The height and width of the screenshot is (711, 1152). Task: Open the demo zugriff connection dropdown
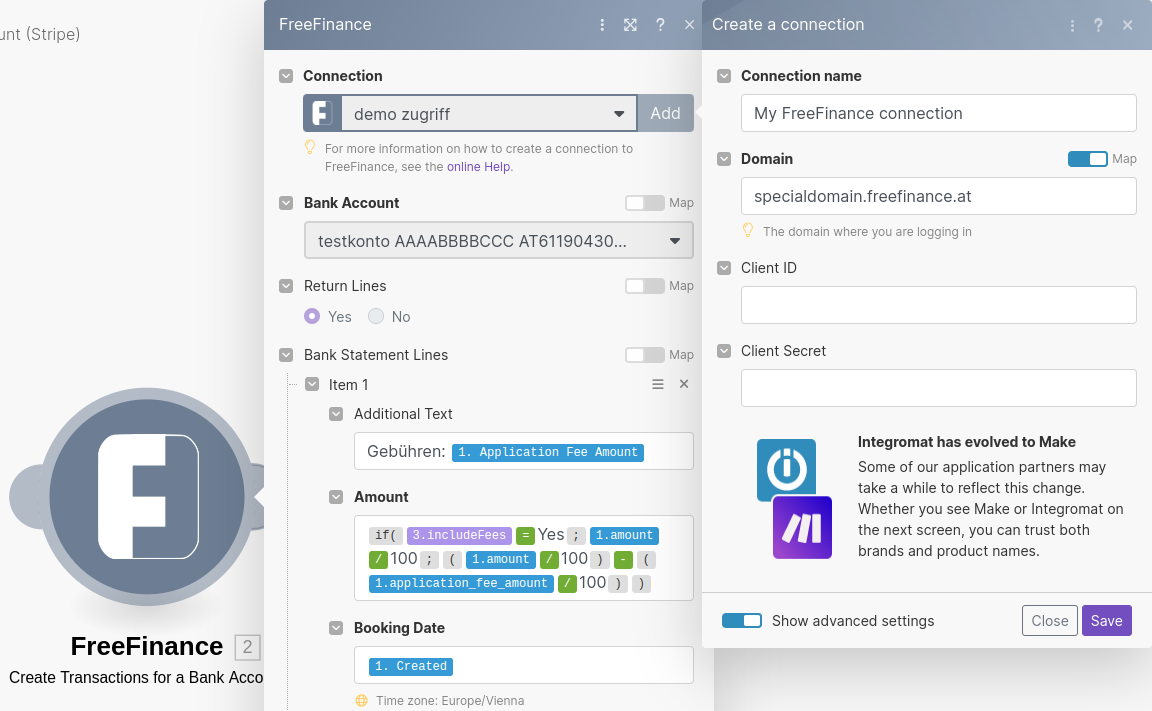pyautogui.click(x=488, y=114)
